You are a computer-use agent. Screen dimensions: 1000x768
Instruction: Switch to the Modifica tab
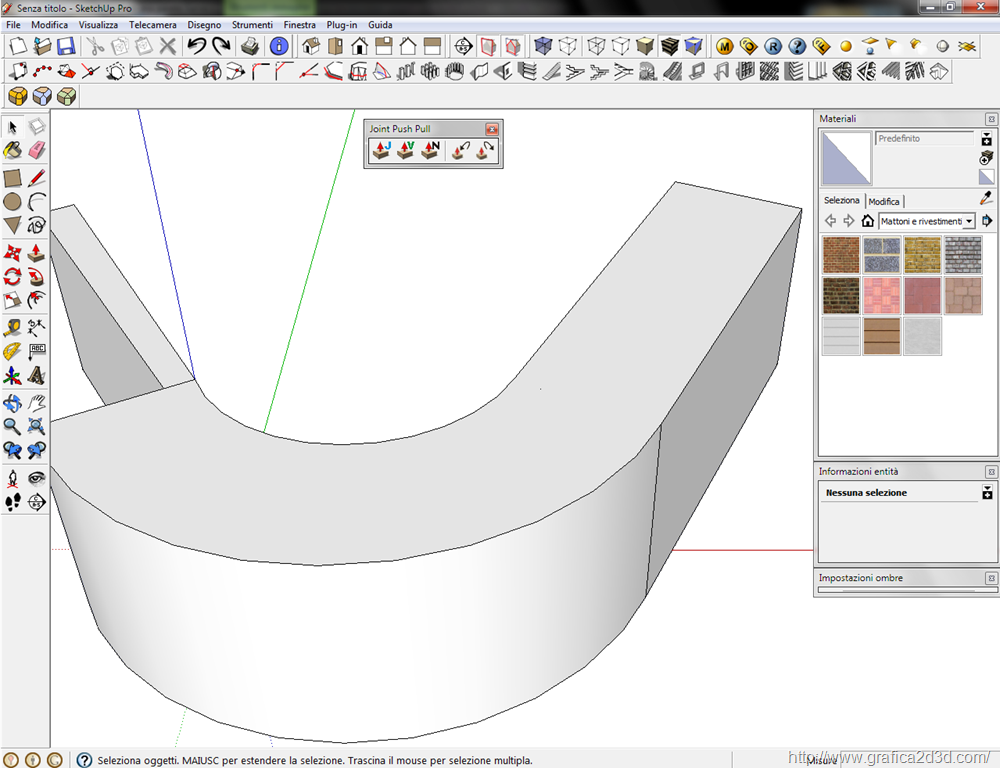(884, 201)
